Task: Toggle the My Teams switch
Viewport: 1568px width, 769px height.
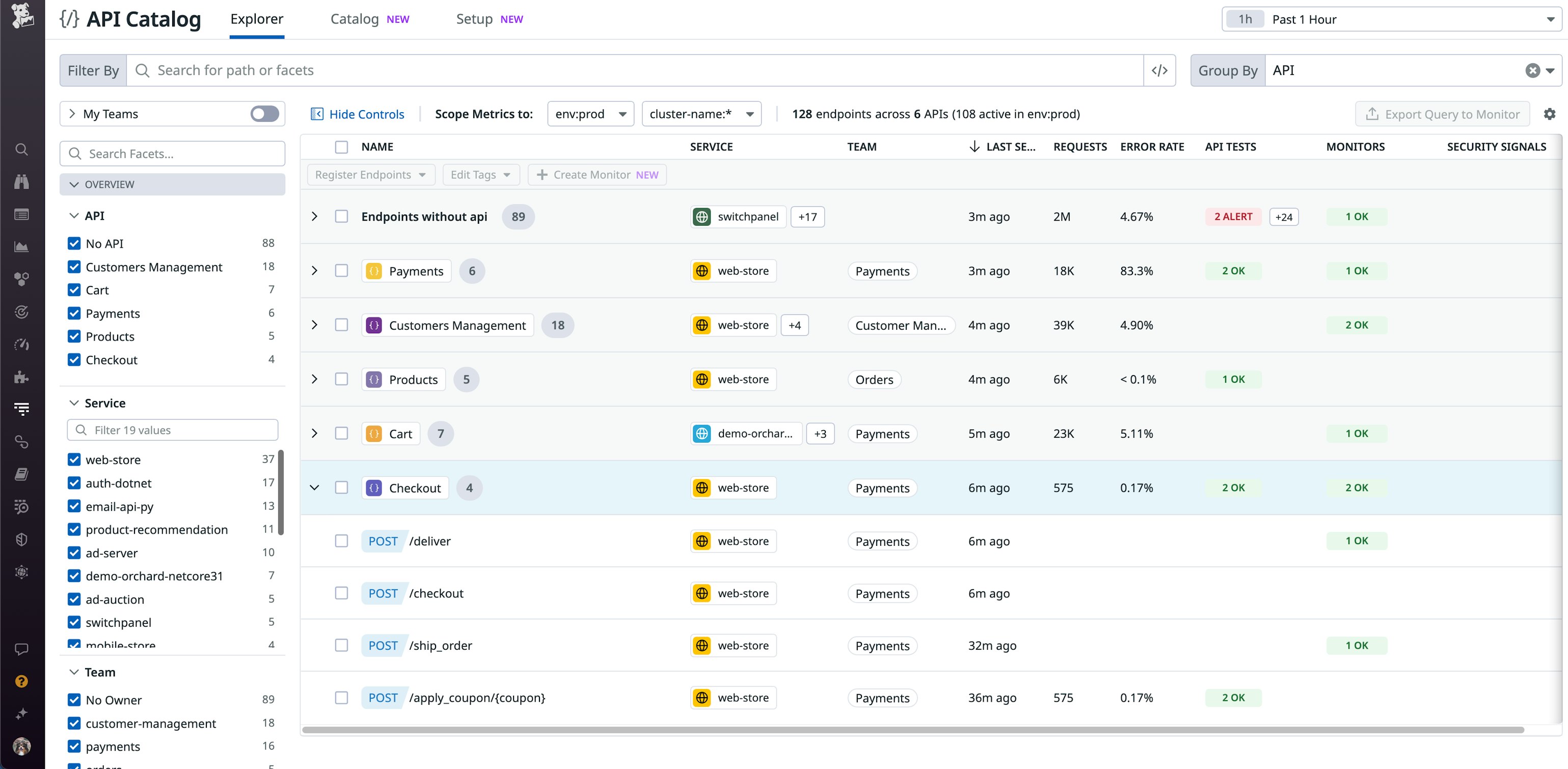Action: click(264, 113)
